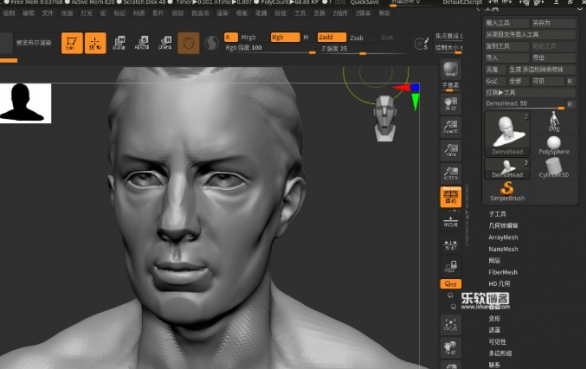Viewport: 586px width, 369px height.
Task: Select the Cylinder3D tool thumbnail
Action: (x=554, y=167)
